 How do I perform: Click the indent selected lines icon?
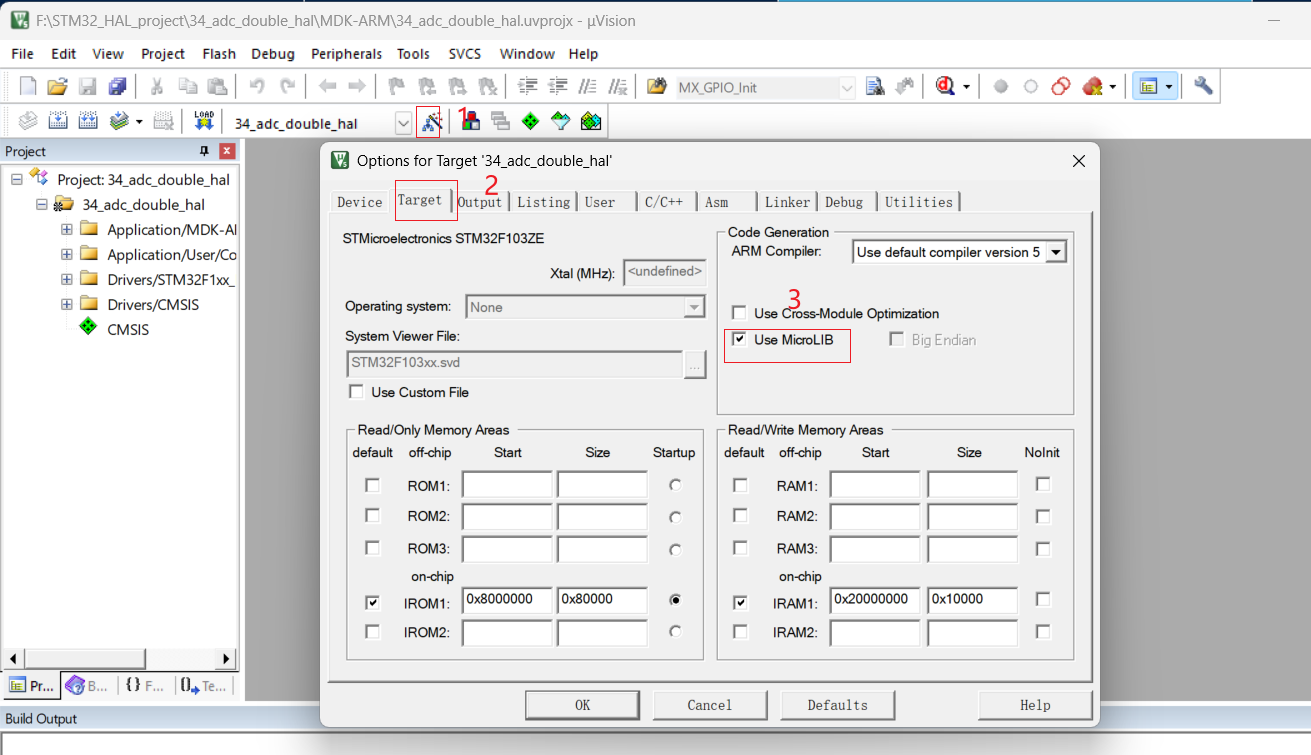tap(528, 87)
